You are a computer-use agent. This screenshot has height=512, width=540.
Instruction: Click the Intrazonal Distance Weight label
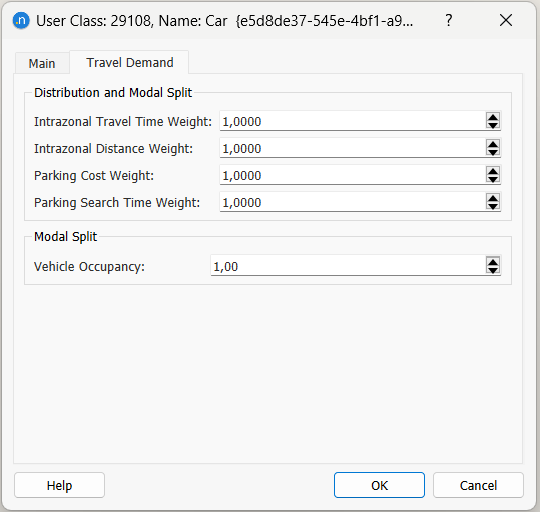point(113,149)
